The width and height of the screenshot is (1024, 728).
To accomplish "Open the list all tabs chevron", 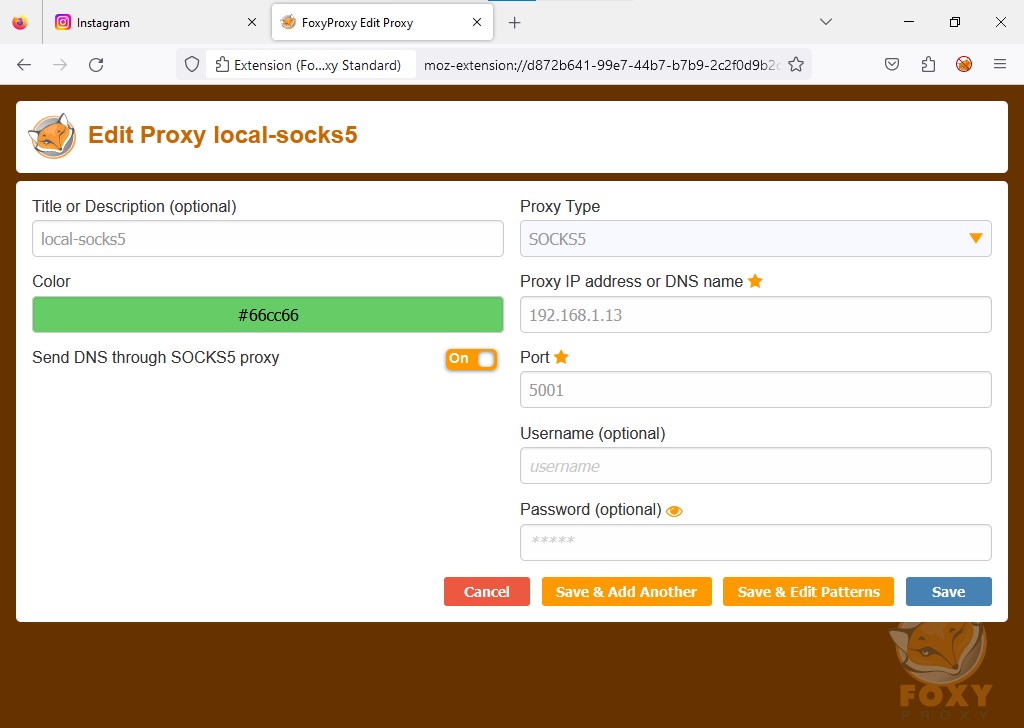I will pos(825,22).
